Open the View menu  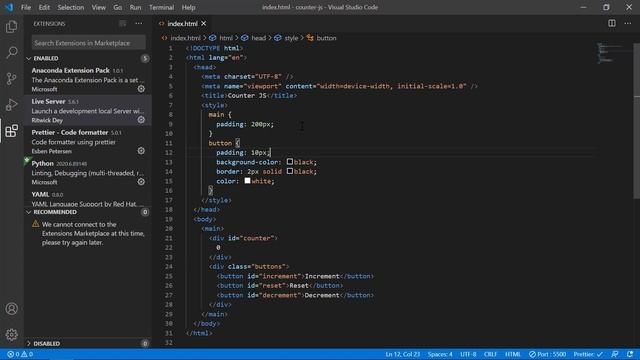pyautogui.click(x=98, y=7)
